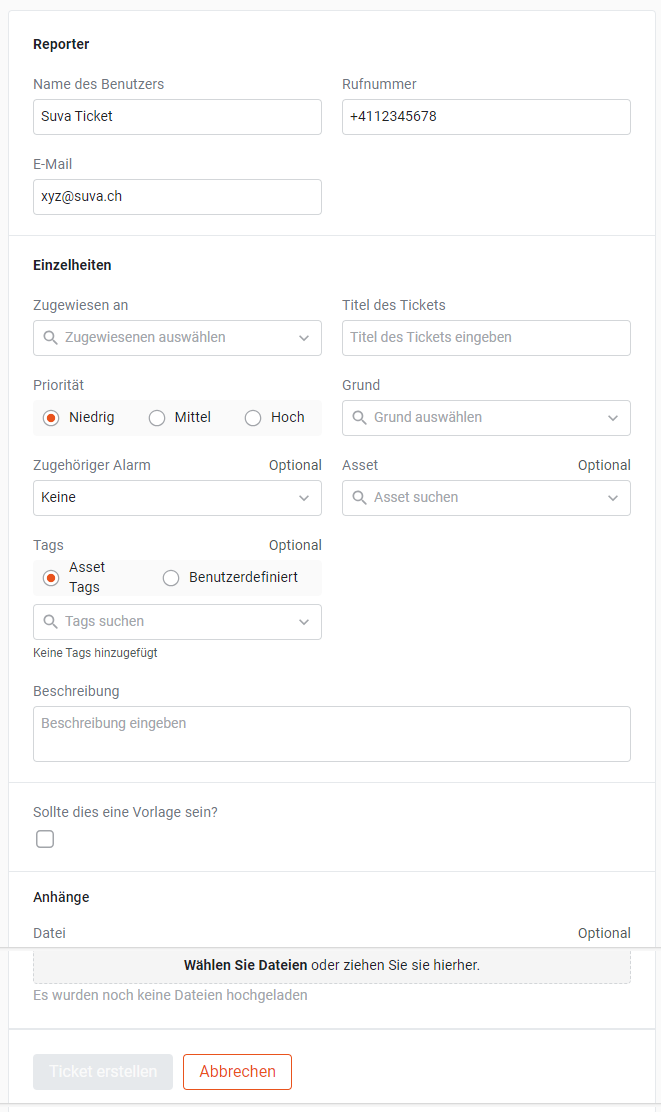The image size is (661, 1112).
Task: Expand the Zugewiesen an dropdown chevron
Action: pos(304,338)
